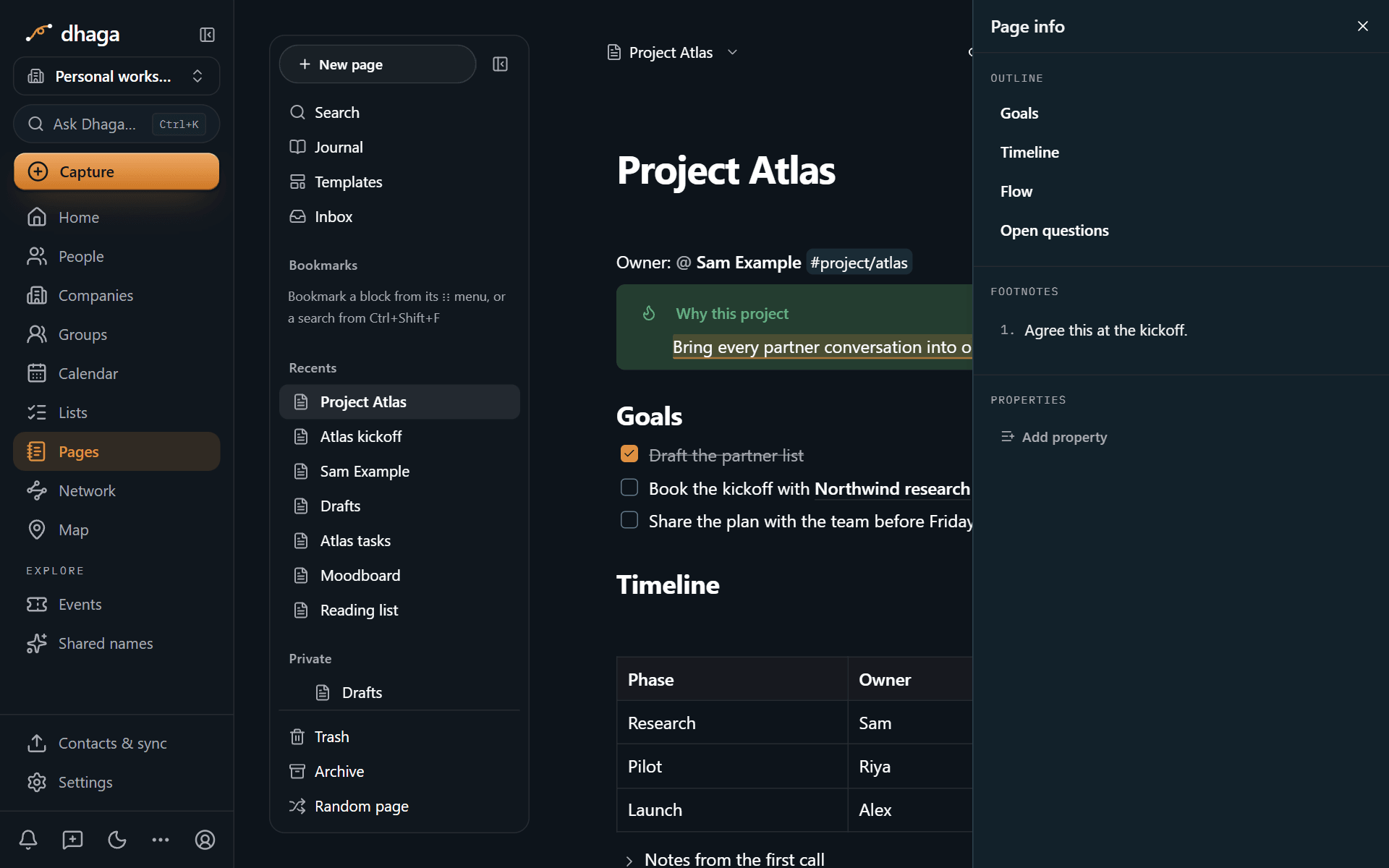This screenshot has width=1389, height=868.
Task: Open the Map view
Action: [116, 529]
